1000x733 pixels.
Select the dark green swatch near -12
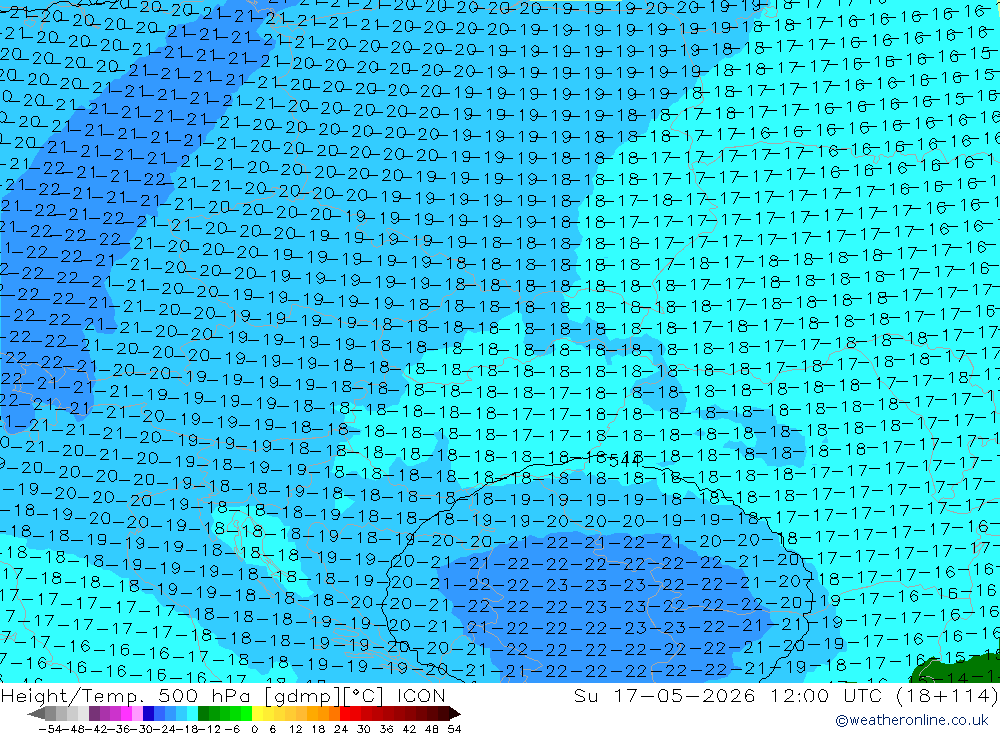coord(203,714)
